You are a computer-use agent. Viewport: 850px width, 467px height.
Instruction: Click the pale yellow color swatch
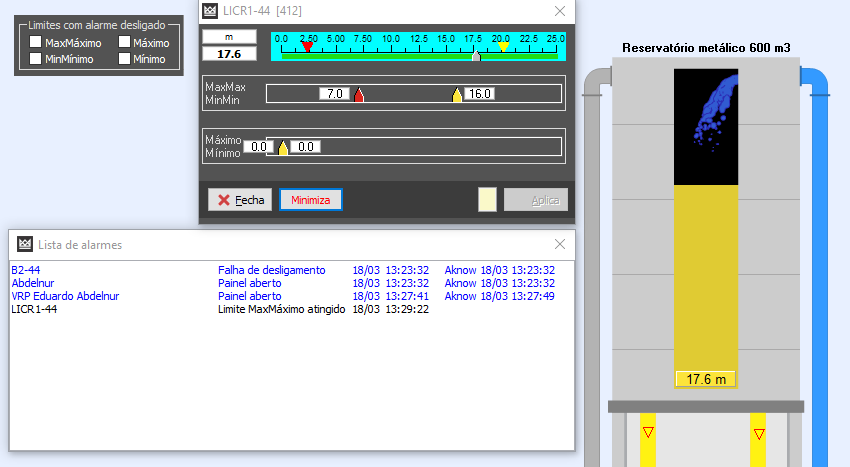(487, 200)
